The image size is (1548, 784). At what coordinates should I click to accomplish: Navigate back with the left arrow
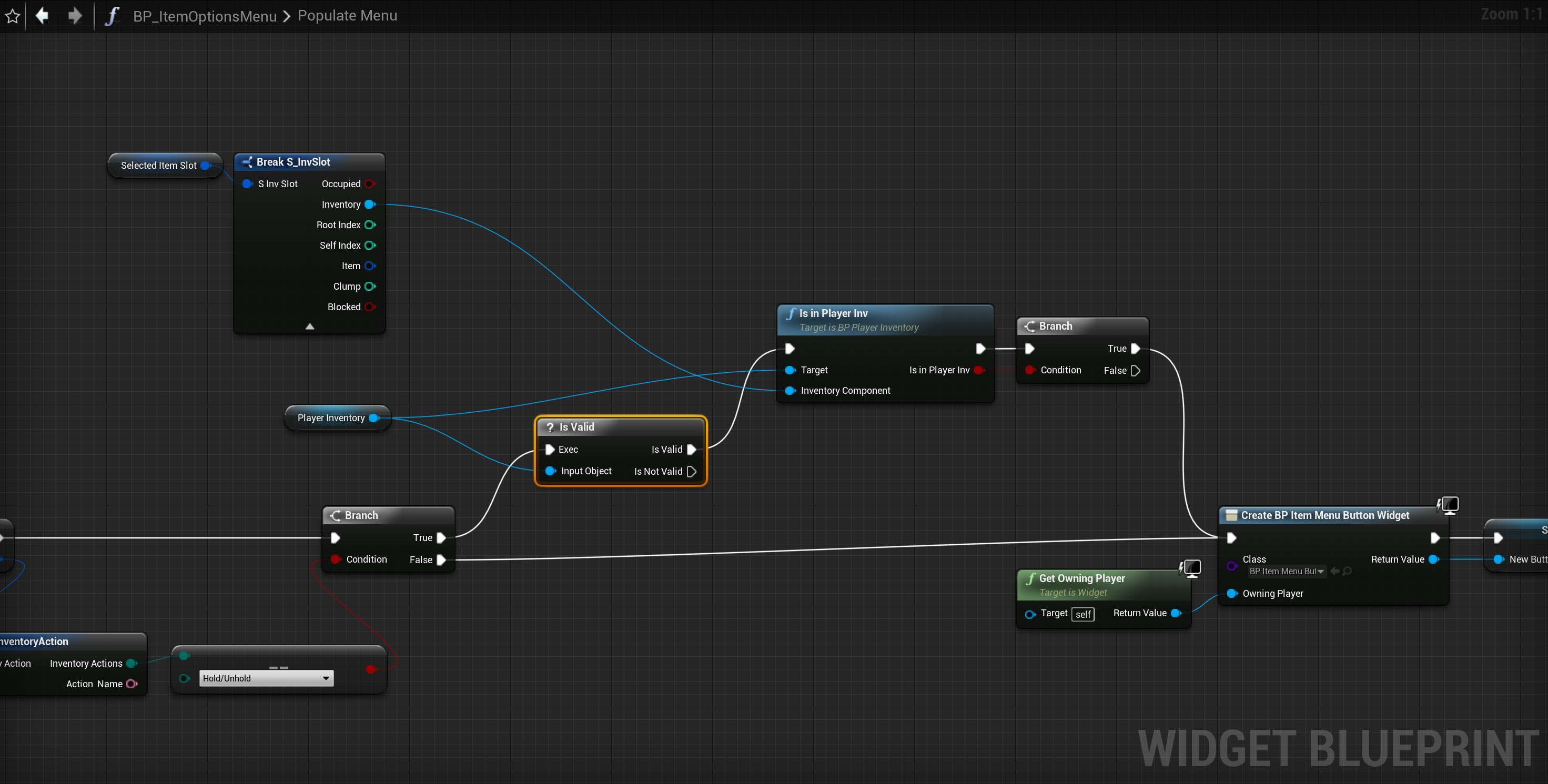point(42,16)
